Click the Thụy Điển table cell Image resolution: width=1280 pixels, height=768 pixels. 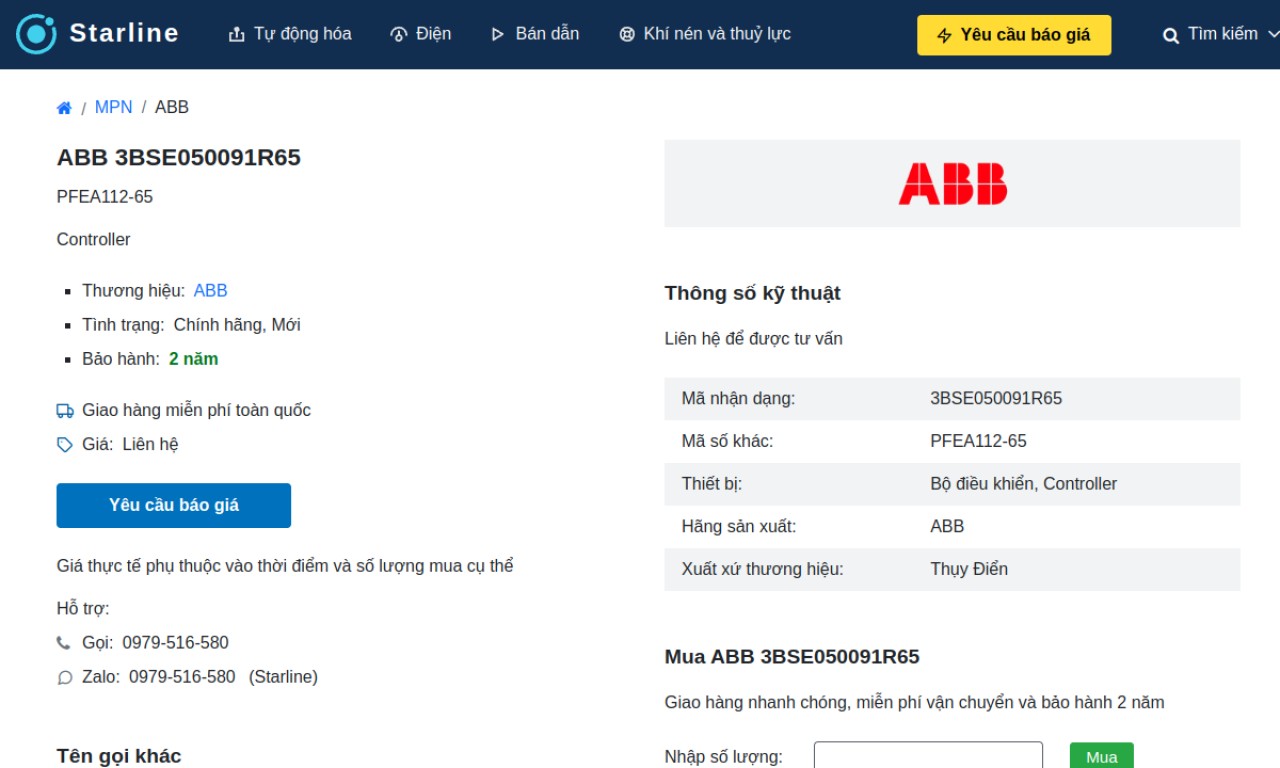[x=969, y=569]
